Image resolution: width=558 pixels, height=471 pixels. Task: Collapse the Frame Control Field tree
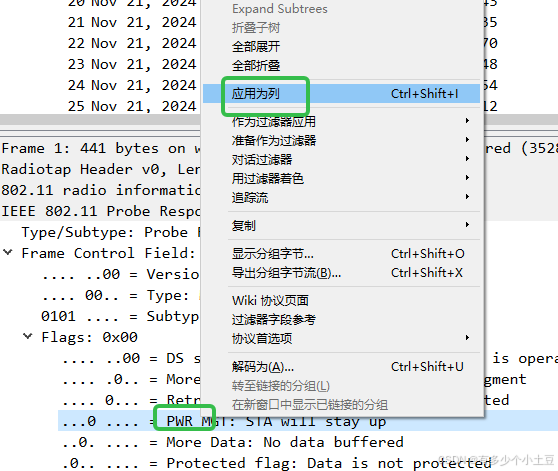(x=8, y=253)
